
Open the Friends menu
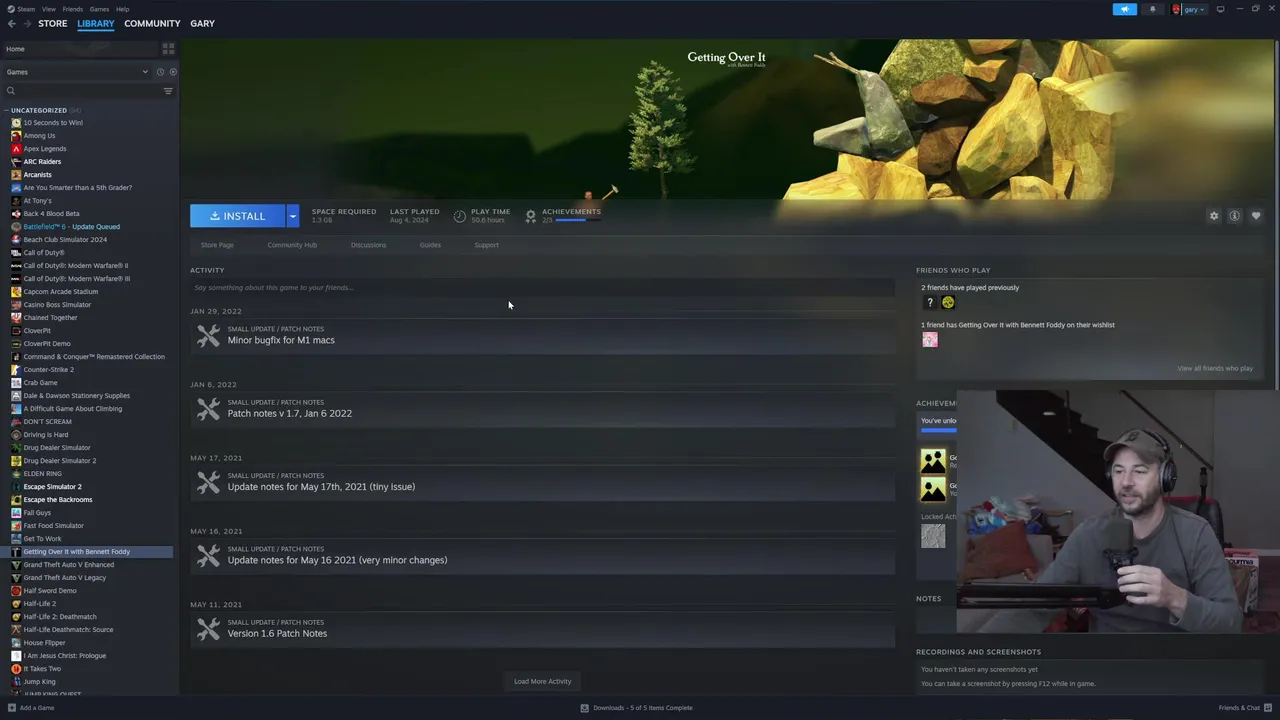click(73, 9)
